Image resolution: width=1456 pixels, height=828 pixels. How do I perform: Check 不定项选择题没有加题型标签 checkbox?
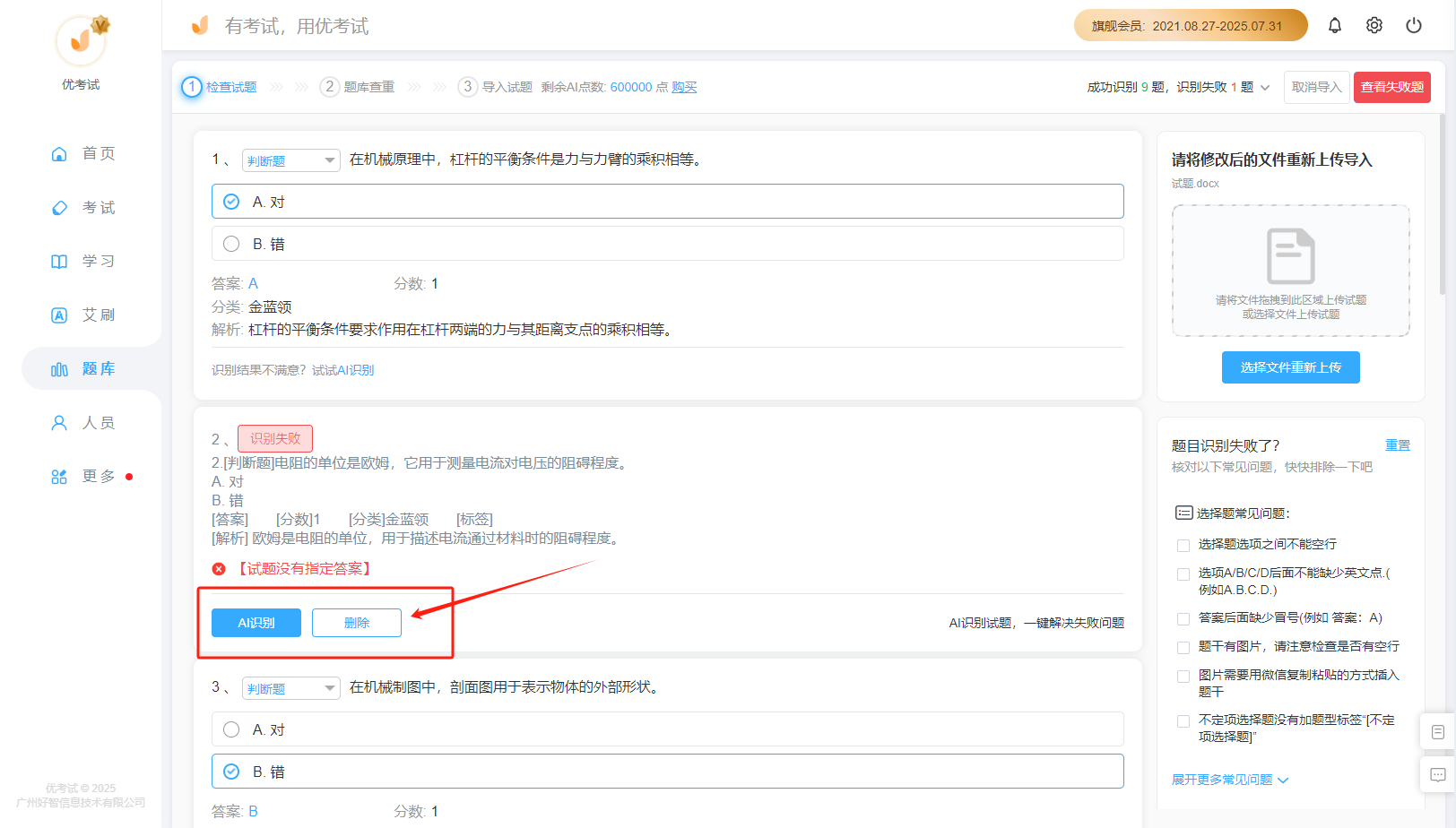pos(1183,720)
